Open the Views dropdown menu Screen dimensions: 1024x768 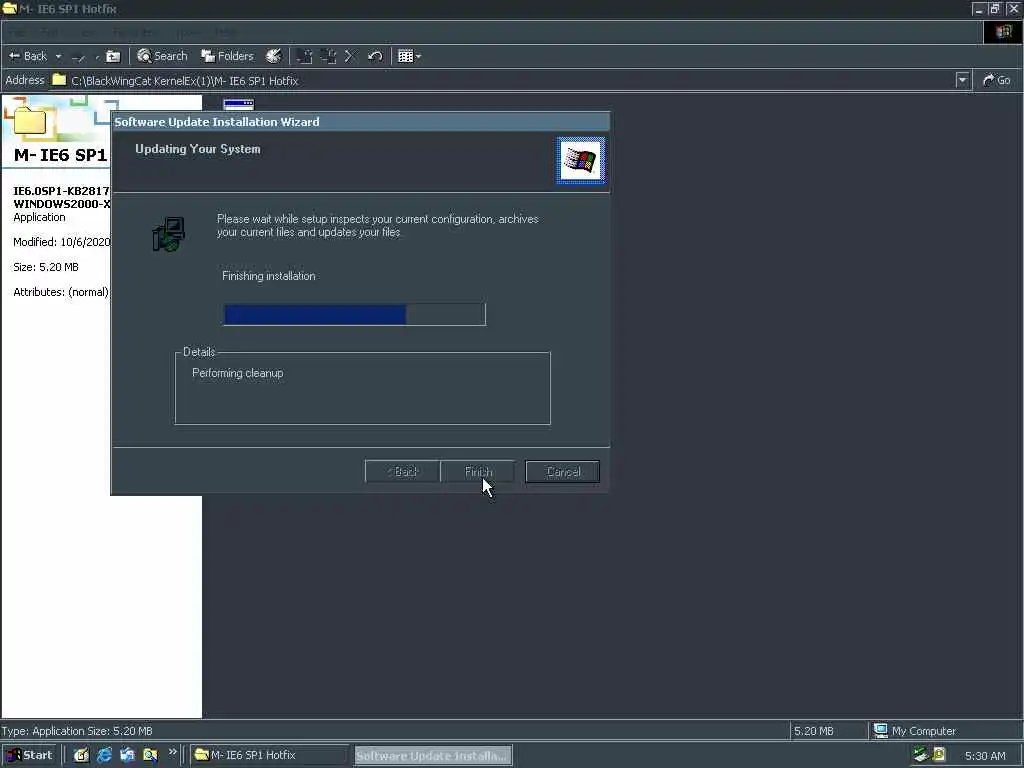[x=409, y=56]
